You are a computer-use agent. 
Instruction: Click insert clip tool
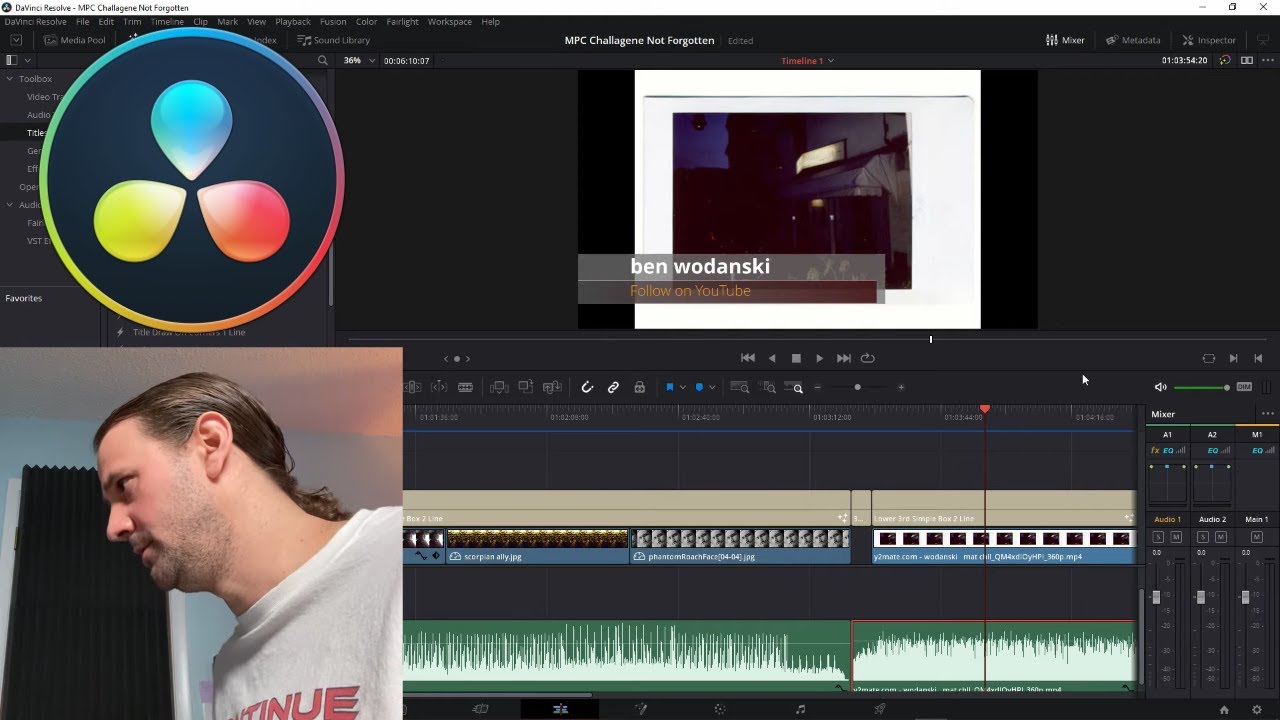[499, 387]
